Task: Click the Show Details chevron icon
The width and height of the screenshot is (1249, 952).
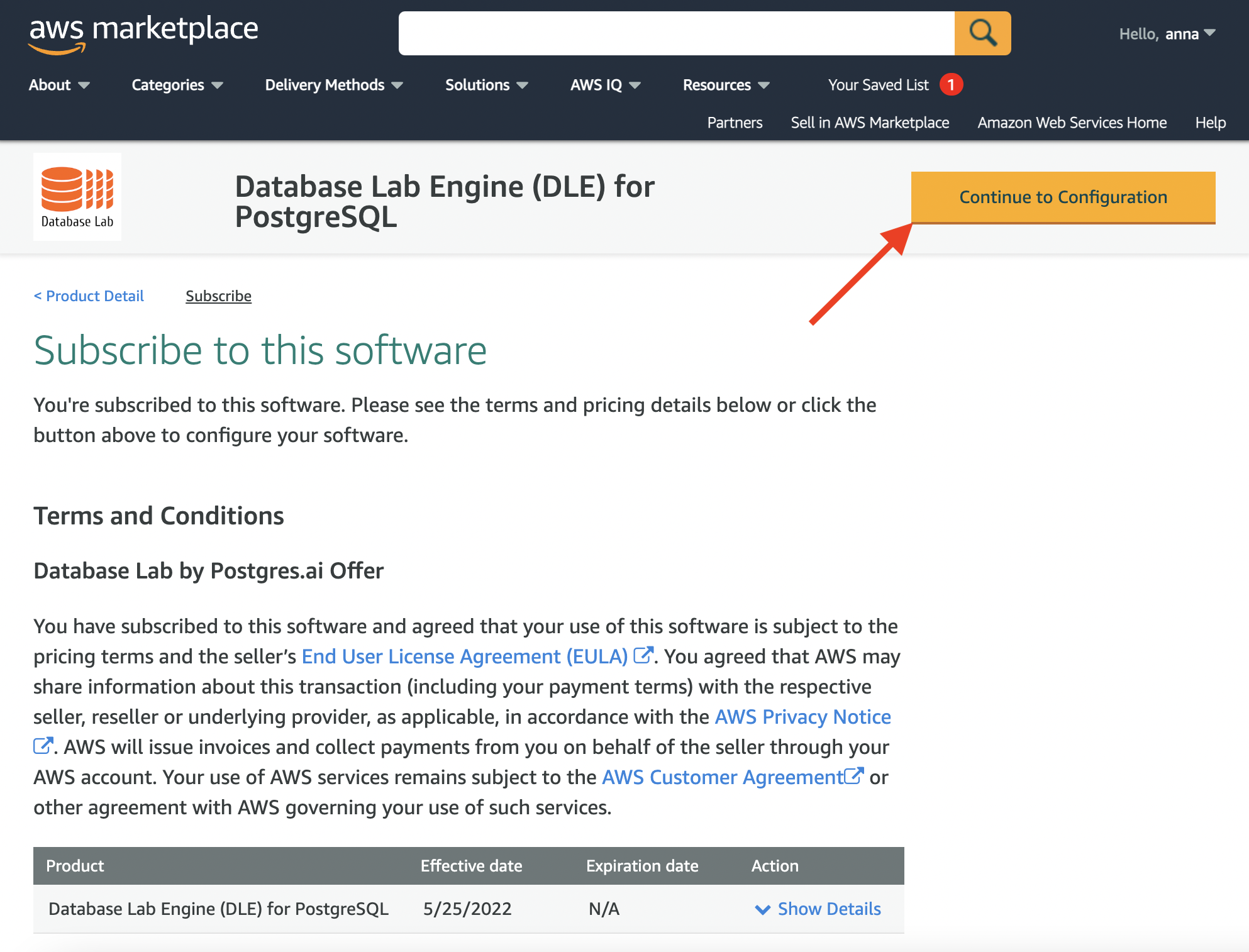Action: (x=762, y=910)
